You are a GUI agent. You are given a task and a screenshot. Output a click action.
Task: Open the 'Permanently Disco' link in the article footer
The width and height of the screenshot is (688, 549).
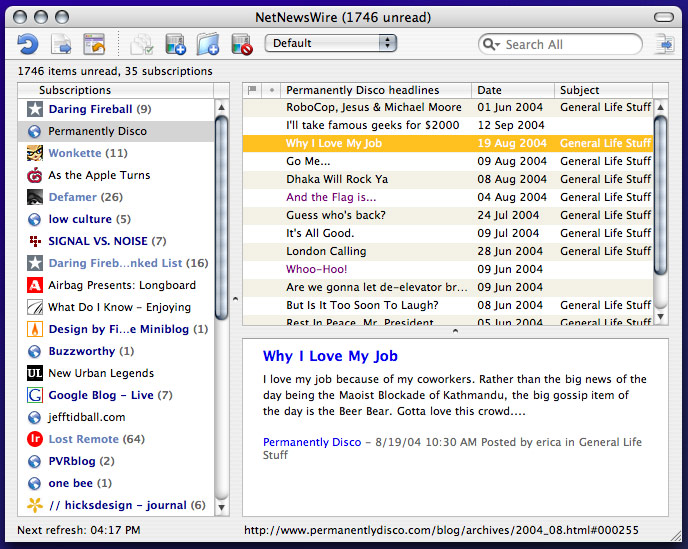pyautogui.click(x=312, y=442)
